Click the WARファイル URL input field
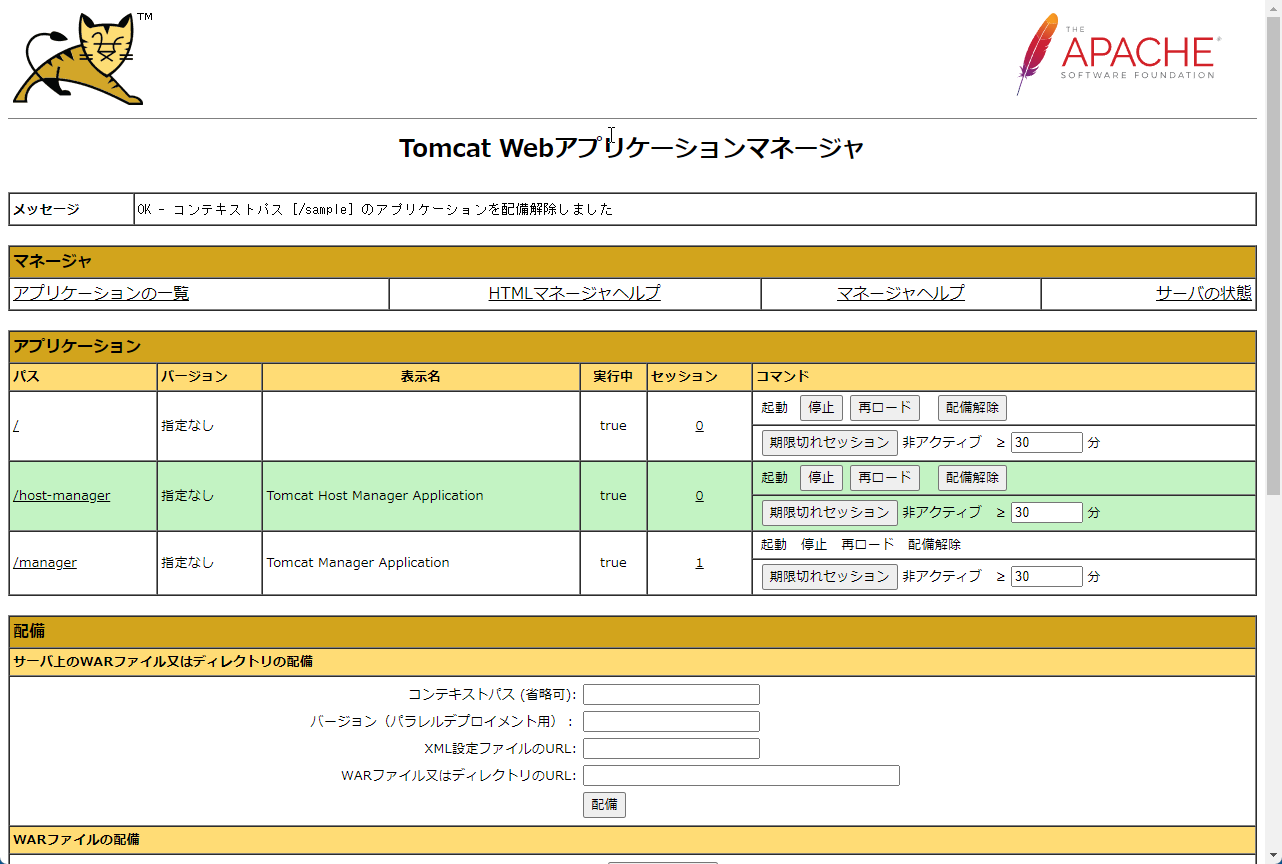 (x=741, y=775)
